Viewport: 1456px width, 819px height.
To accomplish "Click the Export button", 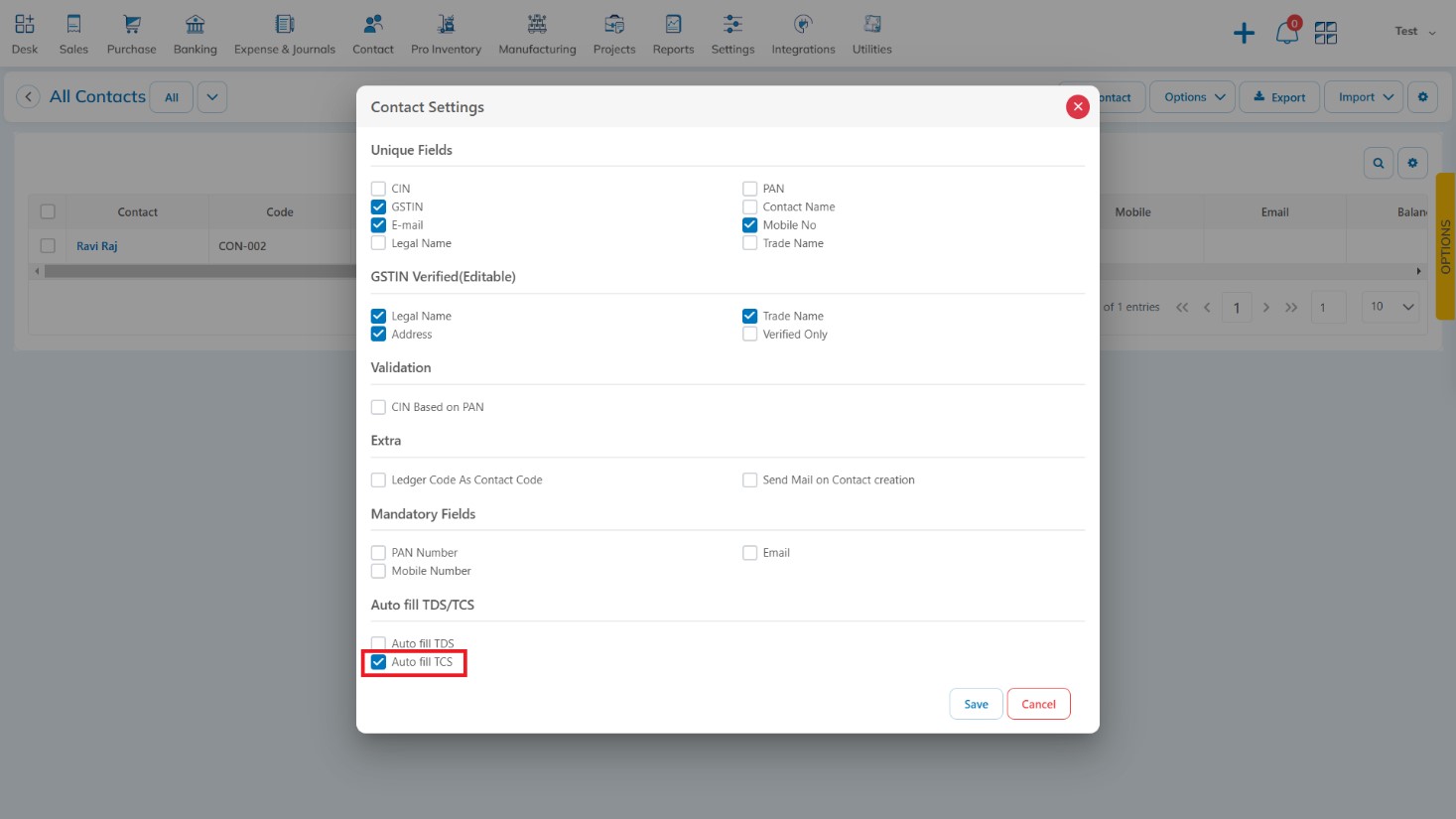I will click(1279, 97).
